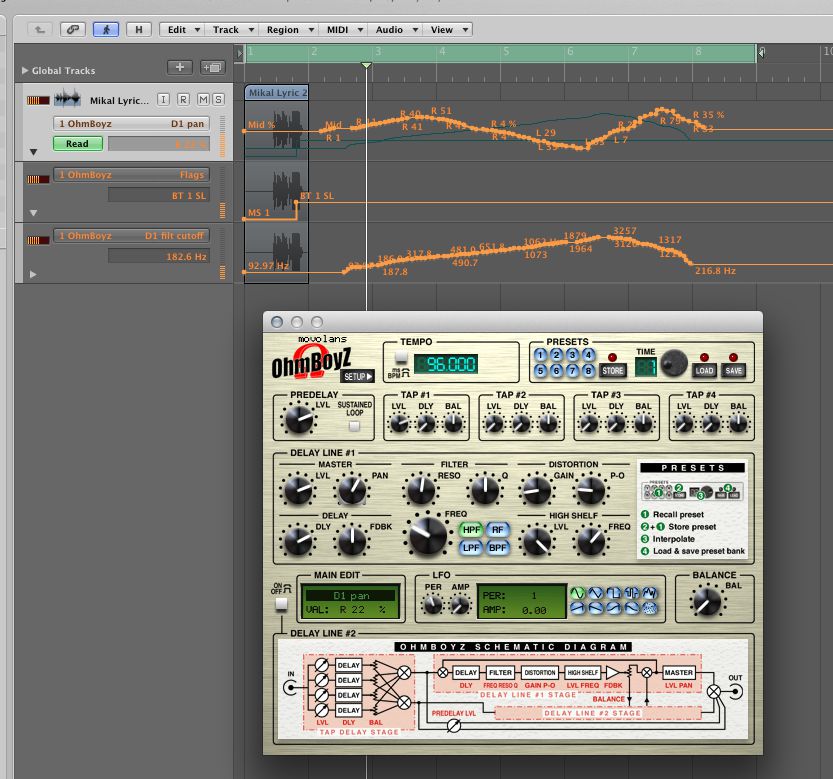Click the playhead marker in the ruler

coord(366,65)
